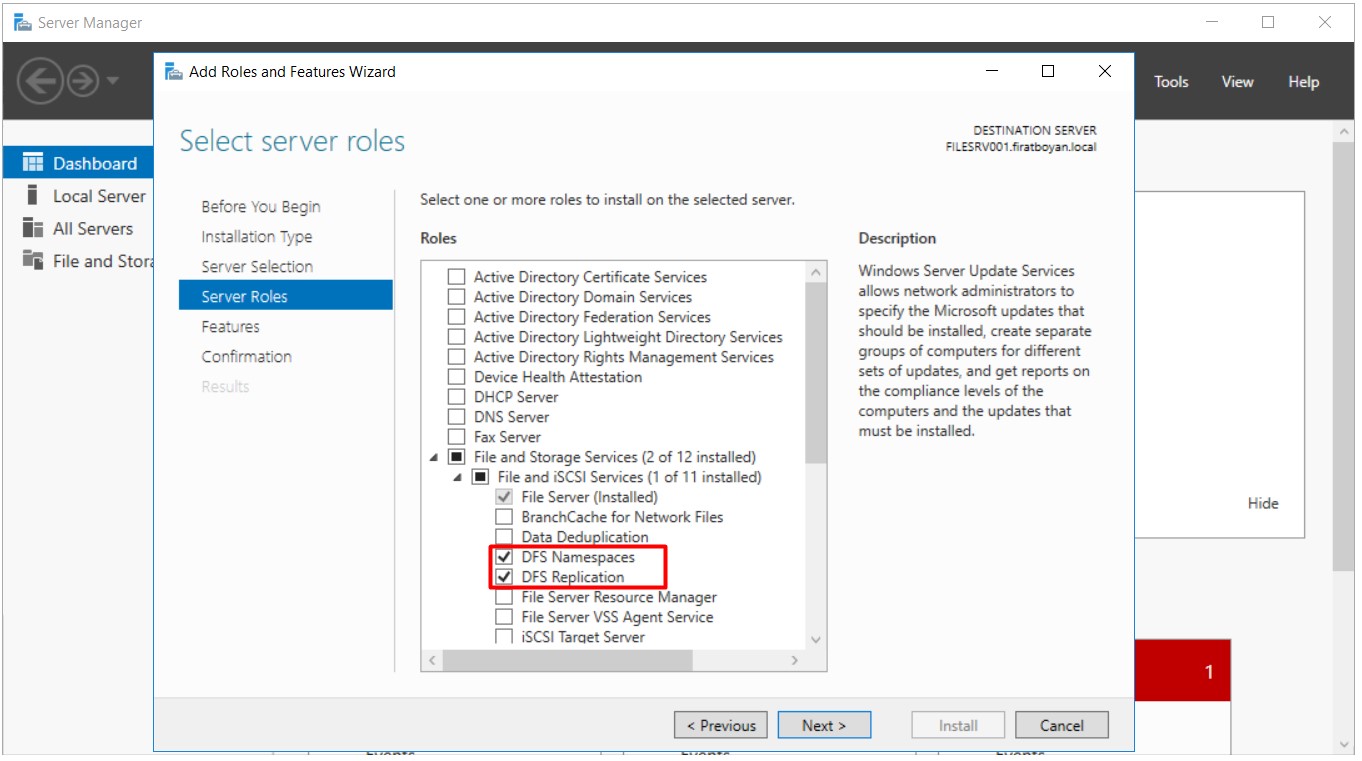Viewport: 1362px width, 761px height.
Task: Enable the DNS Server role
Action: point(457,417)
